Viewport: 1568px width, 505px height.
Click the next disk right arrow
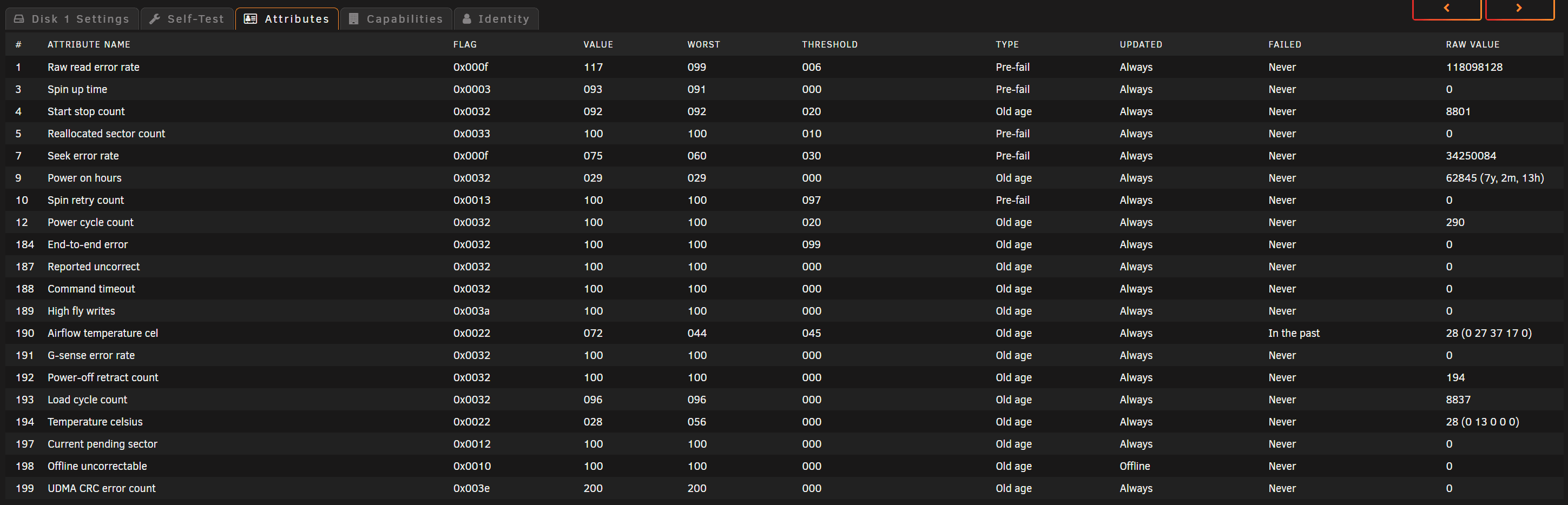pos(1519,9)
